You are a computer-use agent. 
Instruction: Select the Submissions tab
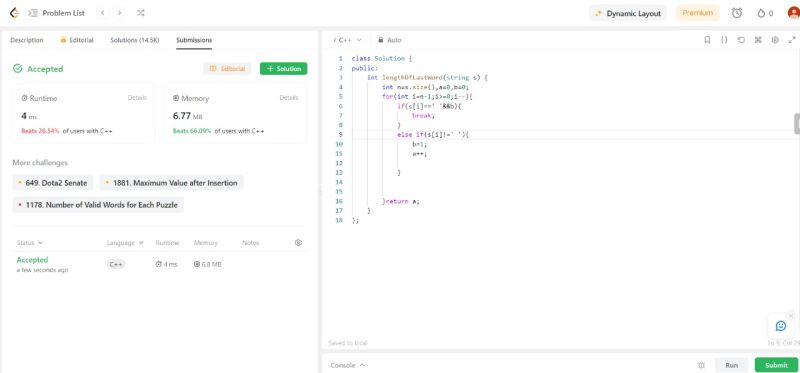click(194, 40)
